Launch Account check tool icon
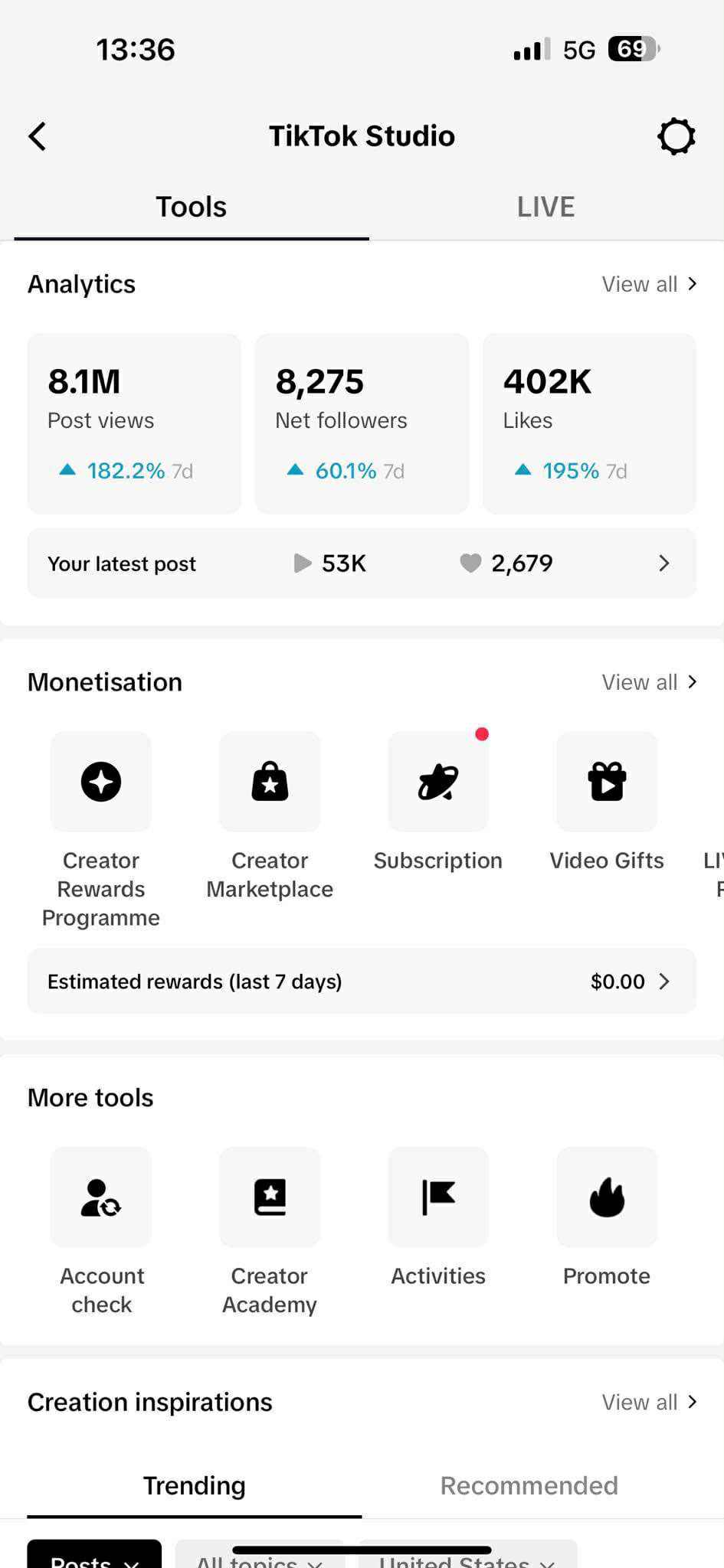Screen dimensions: 724x1568 coord(101,1197)
